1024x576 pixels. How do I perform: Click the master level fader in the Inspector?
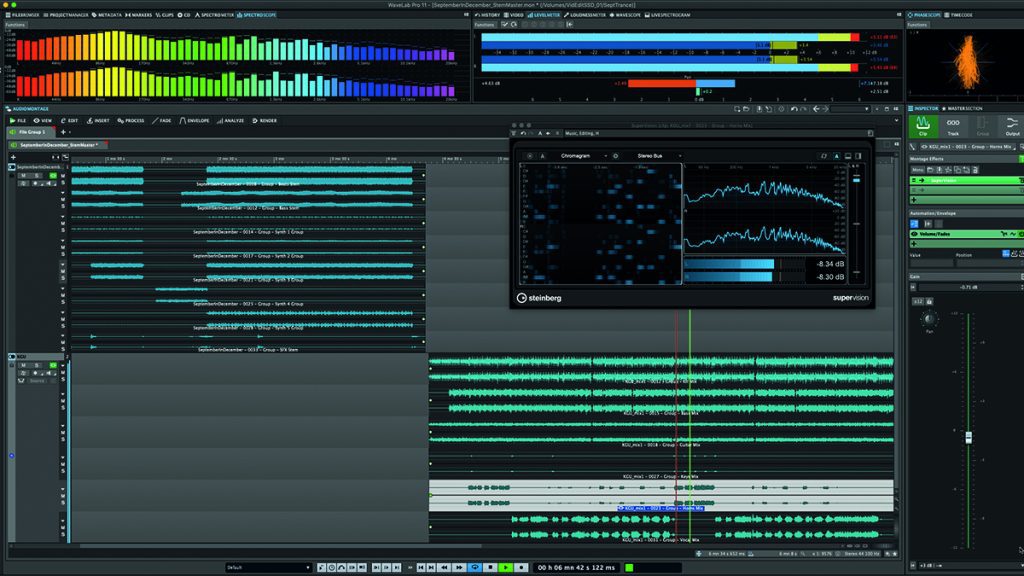(x=968, y=438)
